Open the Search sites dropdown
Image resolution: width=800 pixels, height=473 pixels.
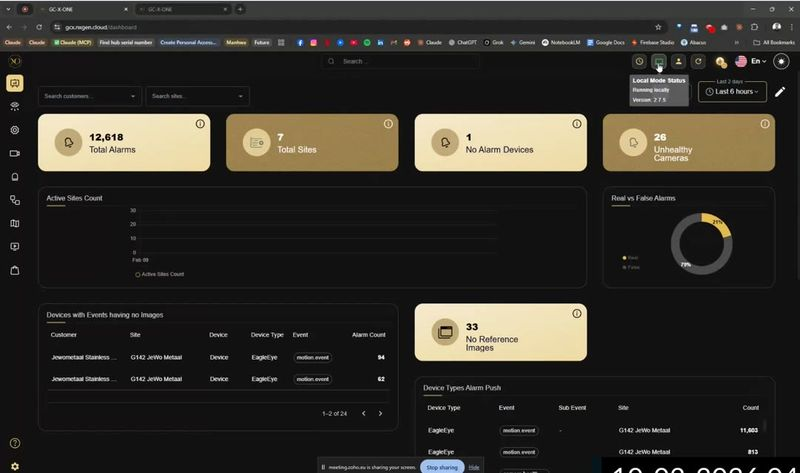(x=197, y=96)
